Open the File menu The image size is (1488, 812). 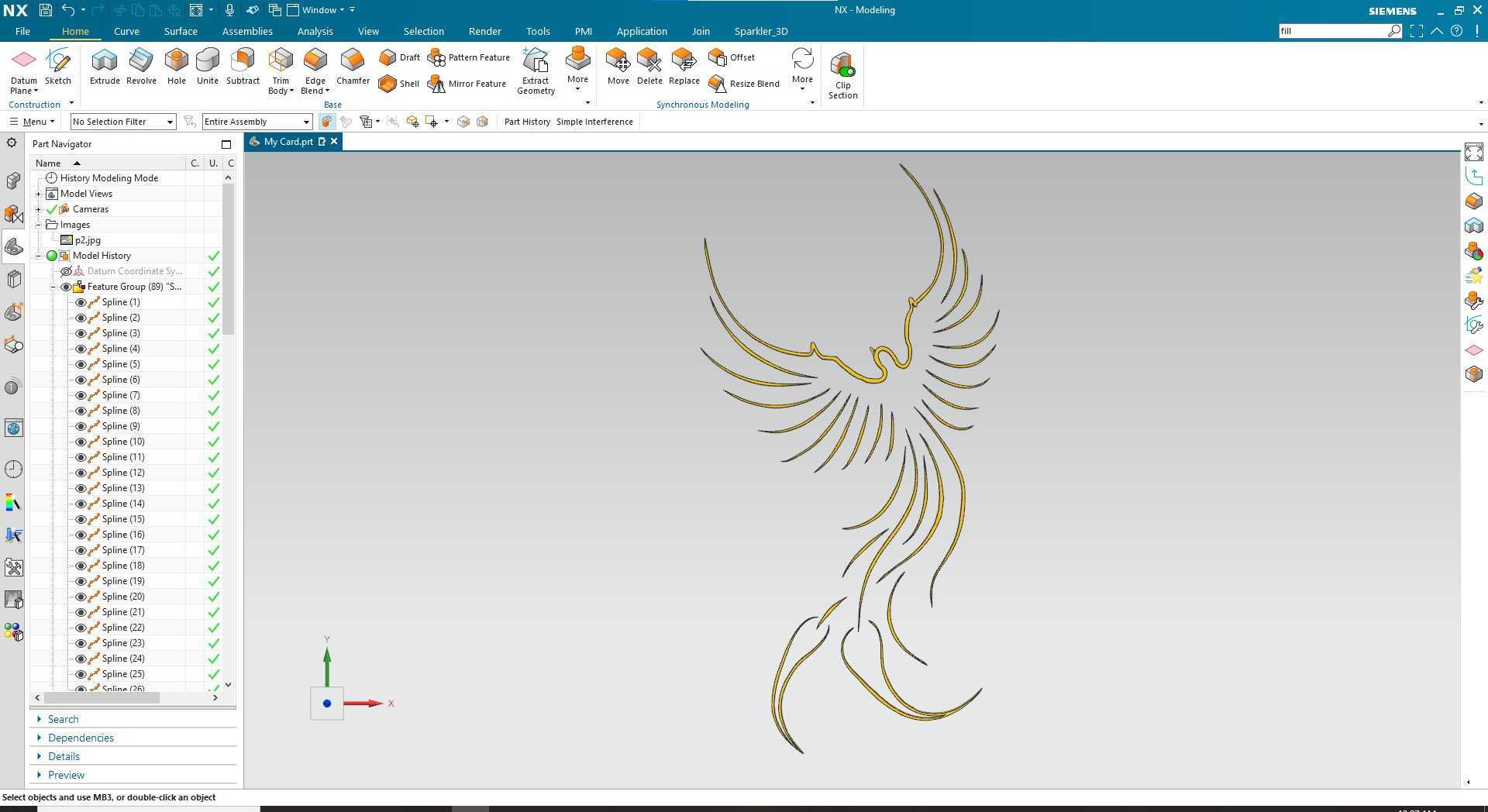click(22, 31)
